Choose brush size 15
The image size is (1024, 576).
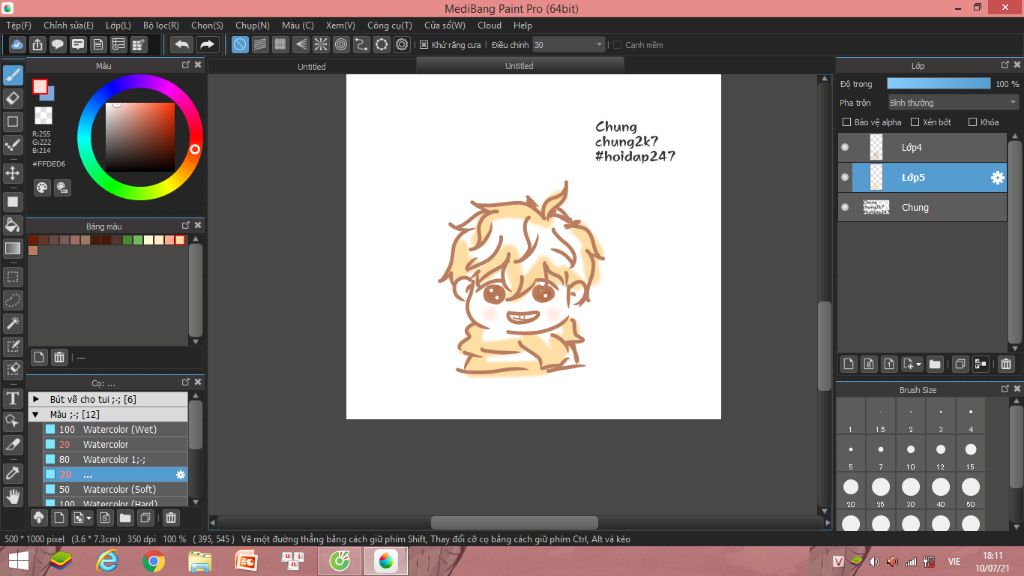click(x=970, y=453)
